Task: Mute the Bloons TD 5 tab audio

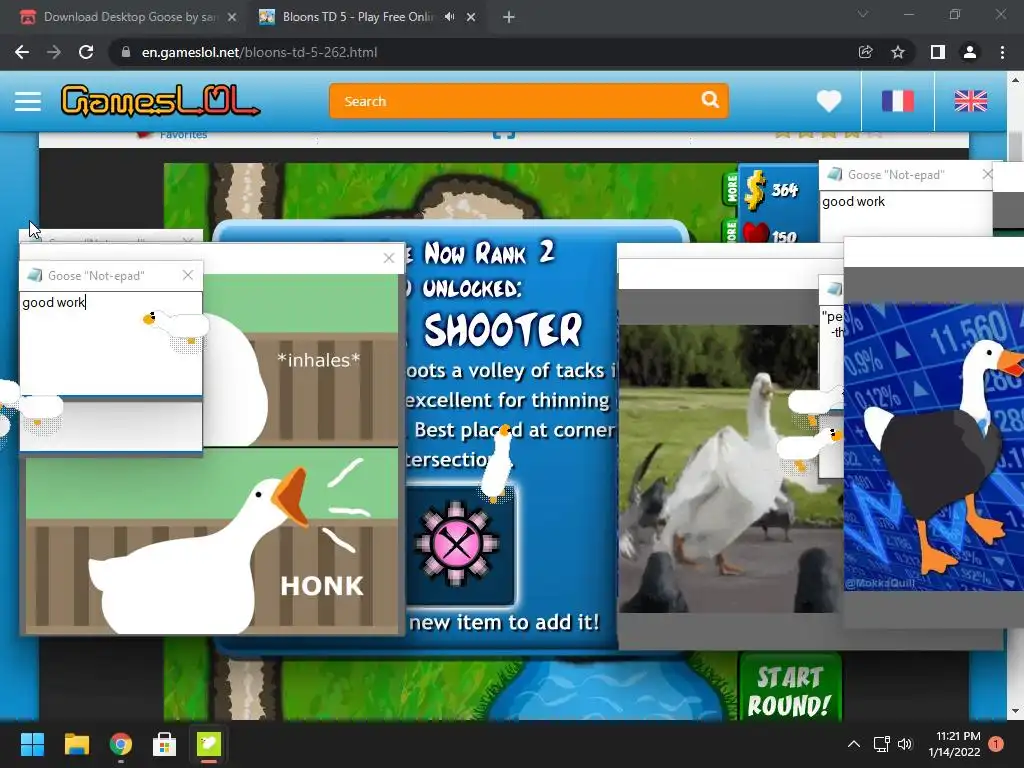Action: (x=449, y=17)
